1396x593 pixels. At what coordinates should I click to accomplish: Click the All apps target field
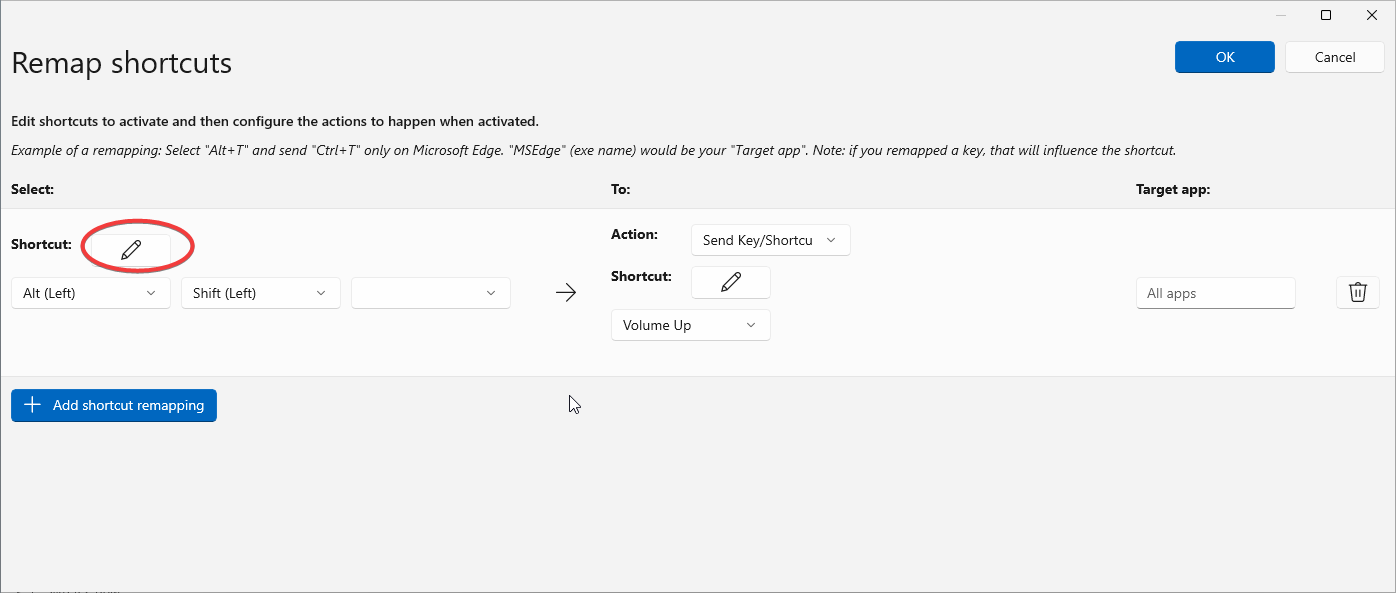click(1216, 293)
